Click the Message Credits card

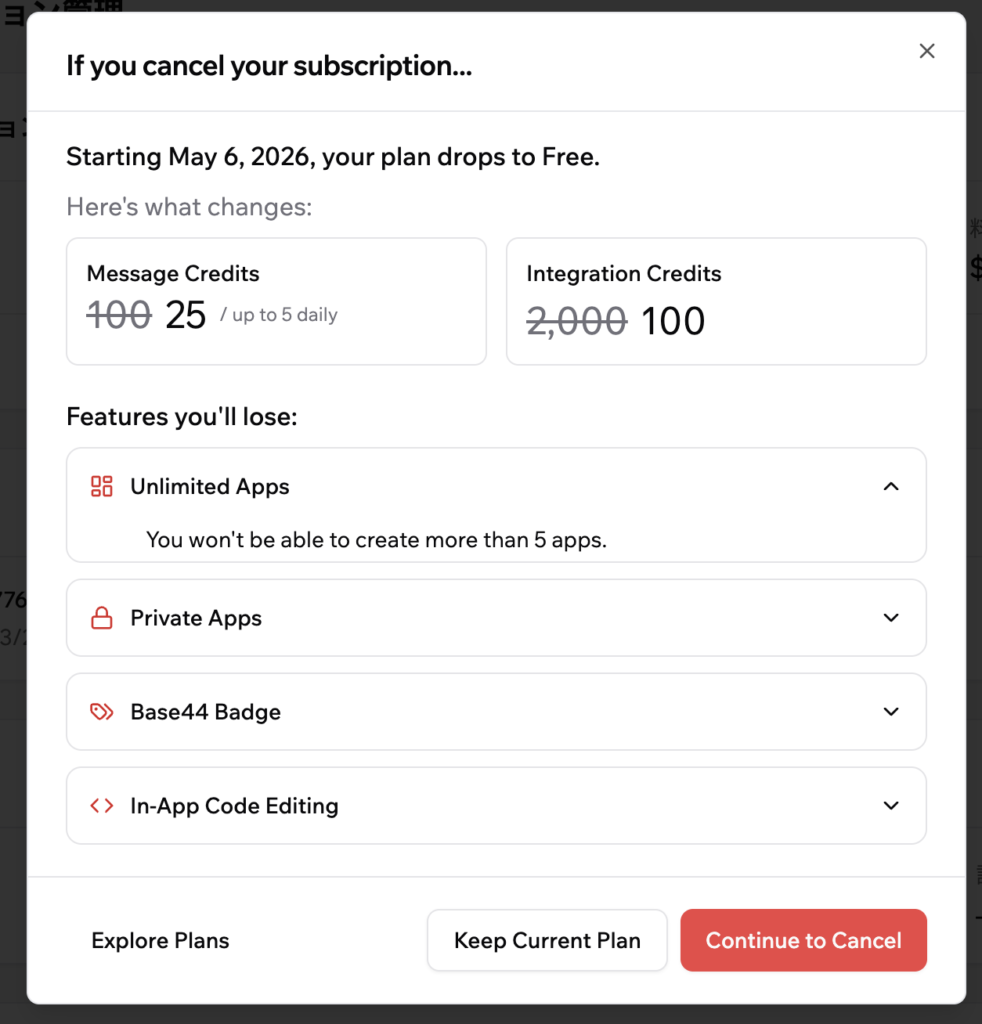tap(276, 301)
